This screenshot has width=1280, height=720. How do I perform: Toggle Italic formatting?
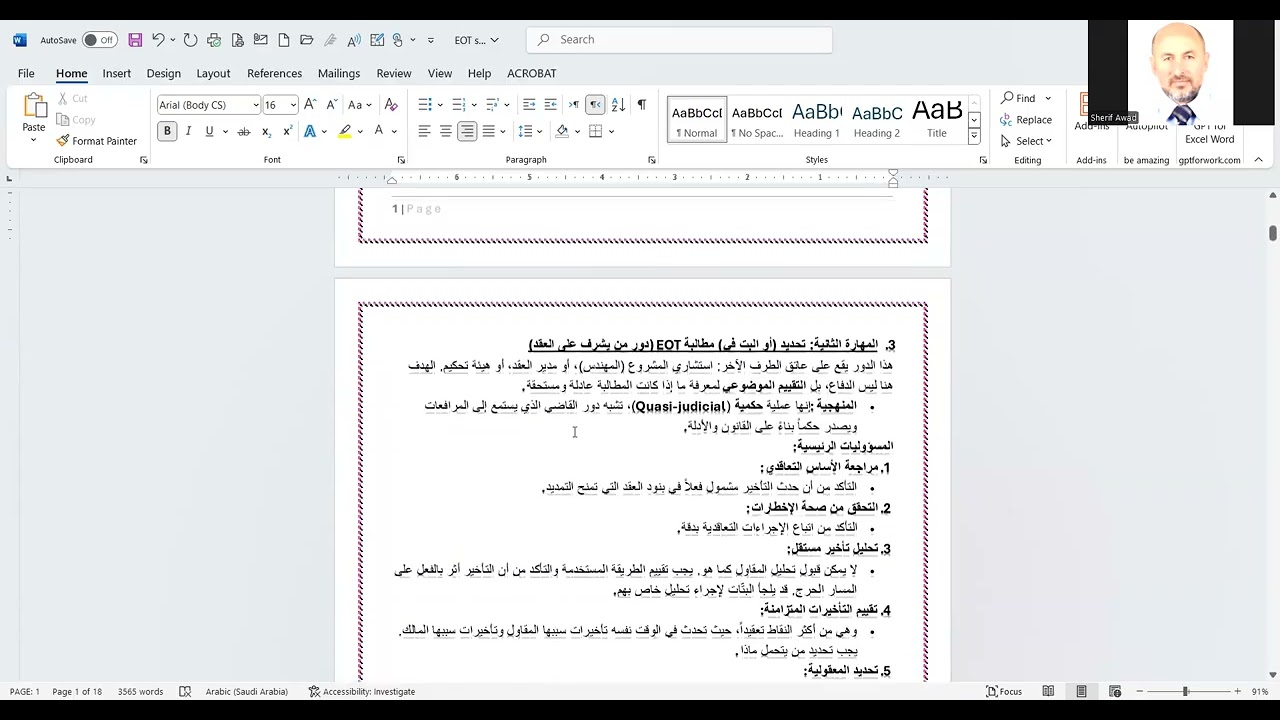tap(188, 131)
